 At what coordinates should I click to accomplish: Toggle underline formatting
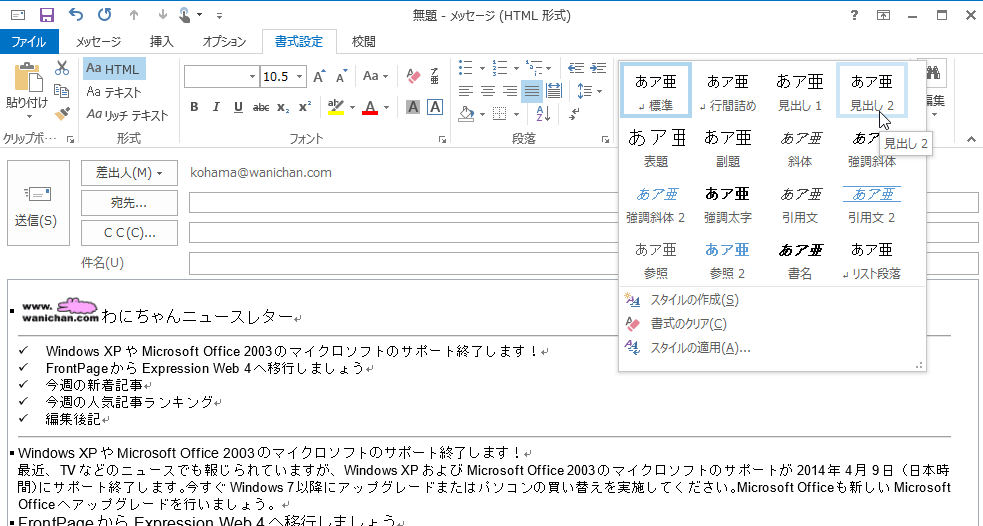(x=238, y=107)
